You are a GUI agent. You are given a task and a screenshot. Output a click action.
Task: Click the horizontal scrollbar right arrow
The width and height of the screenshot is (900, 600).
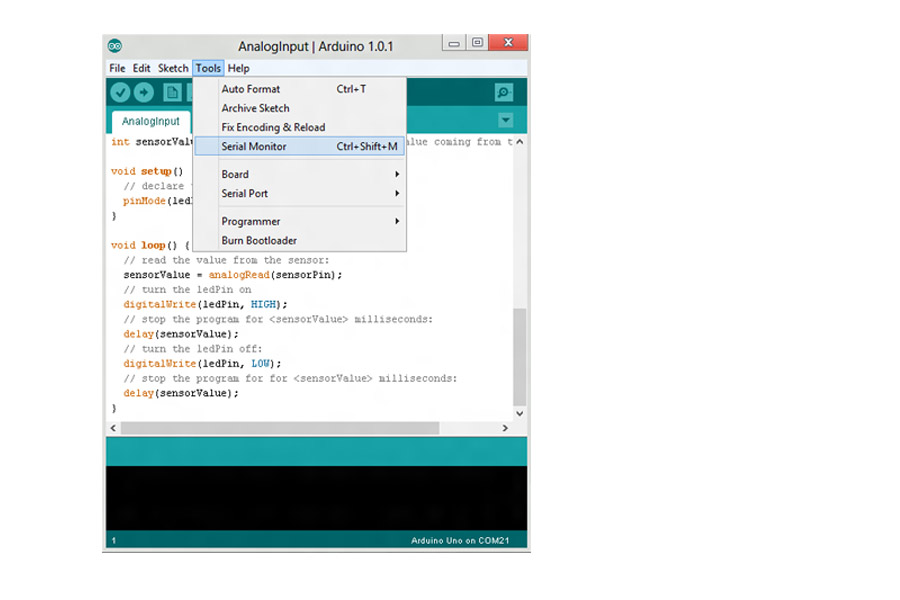[x=505, y=428]
